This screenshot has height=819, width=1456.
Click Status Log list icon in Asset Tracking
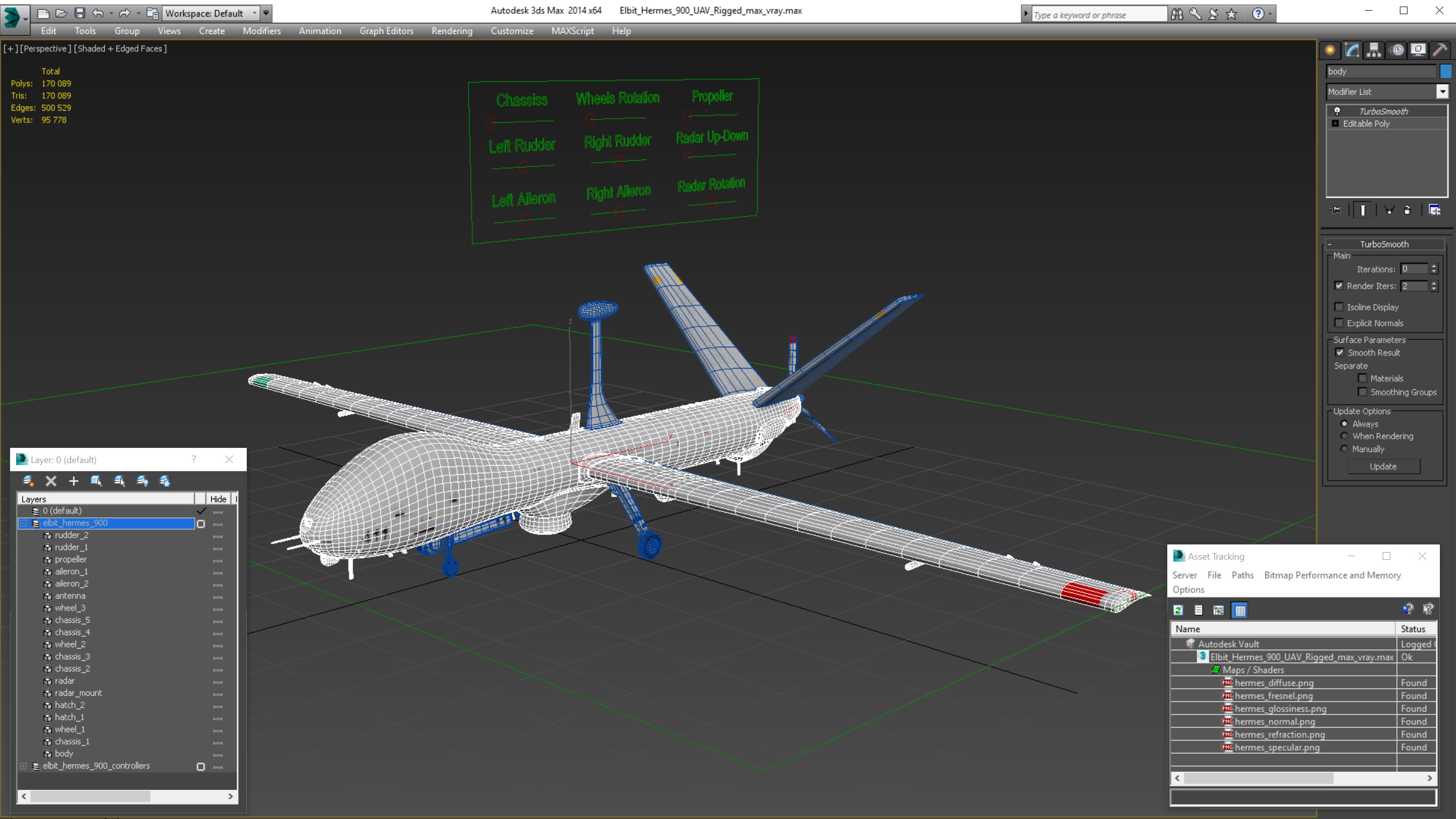pyautogui.click(x=1198, y=610)
